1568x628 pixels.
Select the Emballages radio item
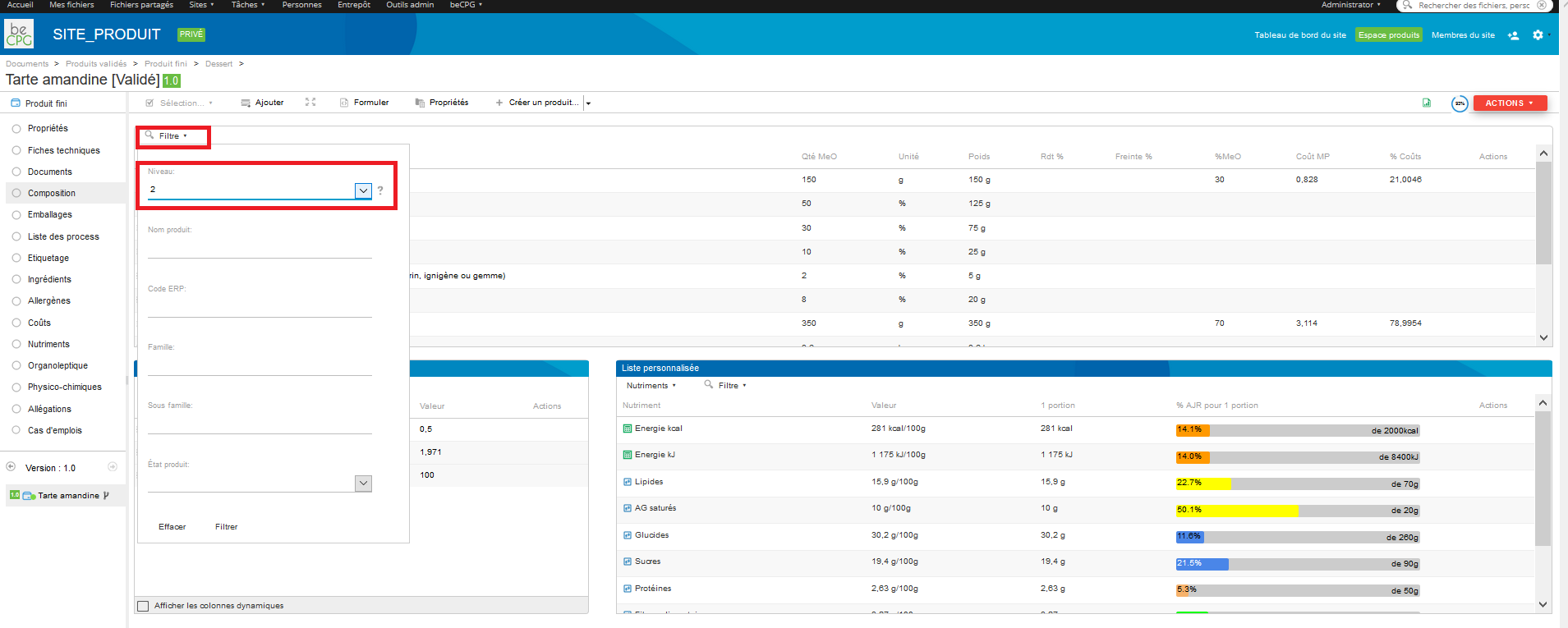[x=16, y=214]
